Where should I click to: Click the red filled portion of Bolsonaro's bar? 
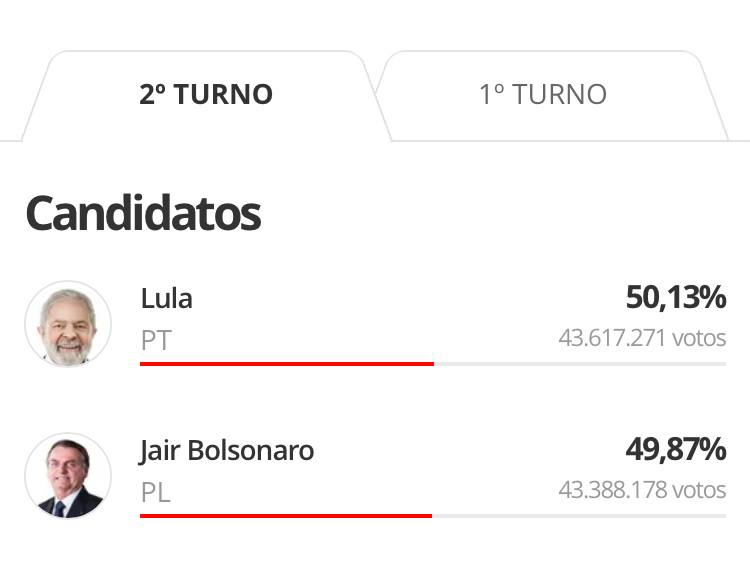click(x=286, y=516)
